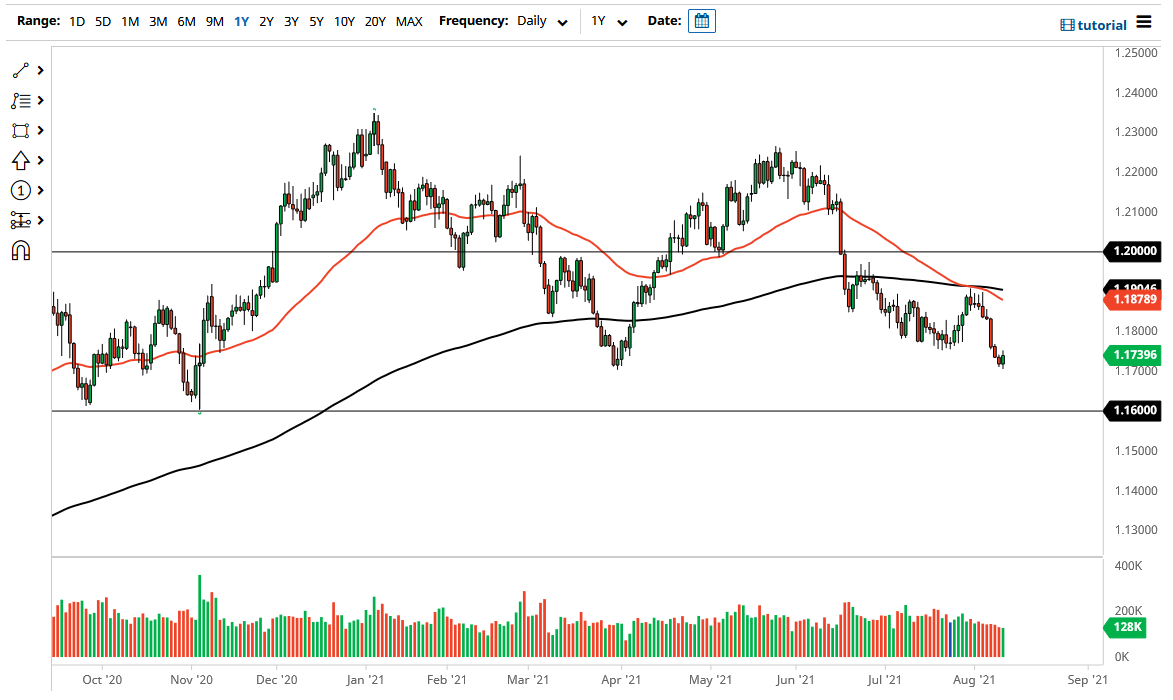Choose the 1D range option
1173x700 pixels.
click(x=77, y=21)
